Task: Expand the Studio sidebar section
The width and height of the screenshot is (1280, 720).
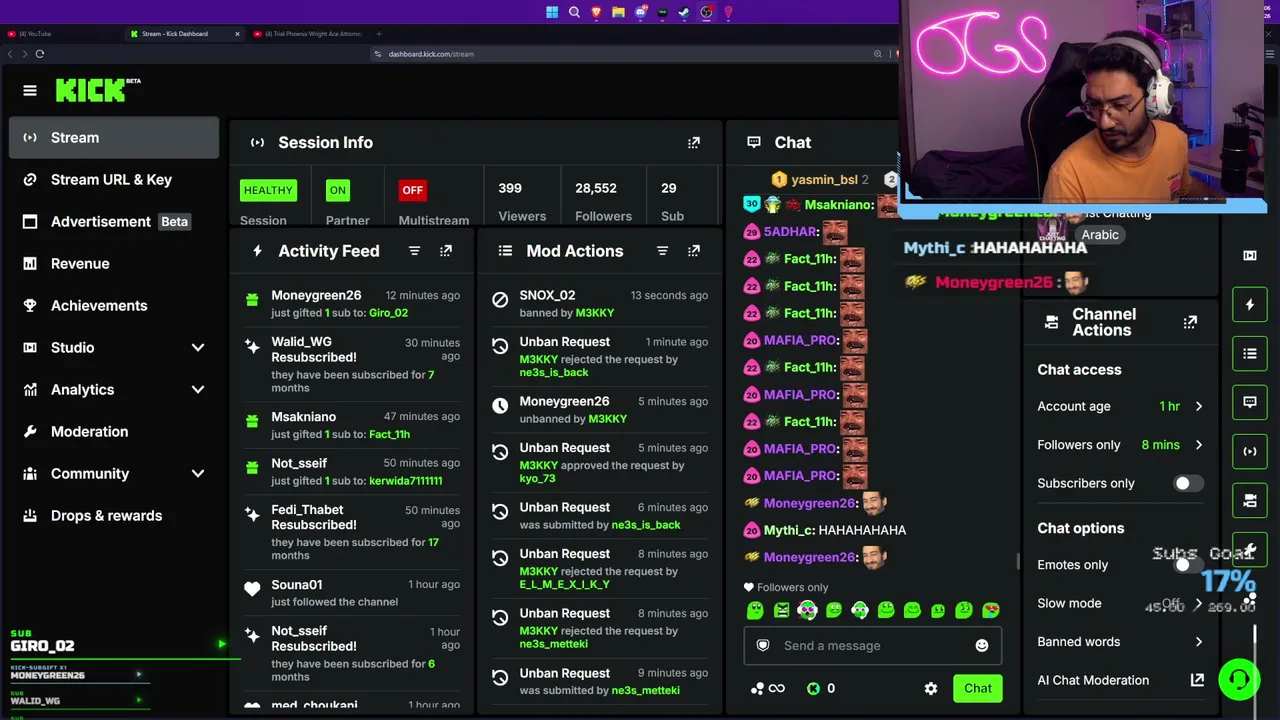Action: [198, 348]
